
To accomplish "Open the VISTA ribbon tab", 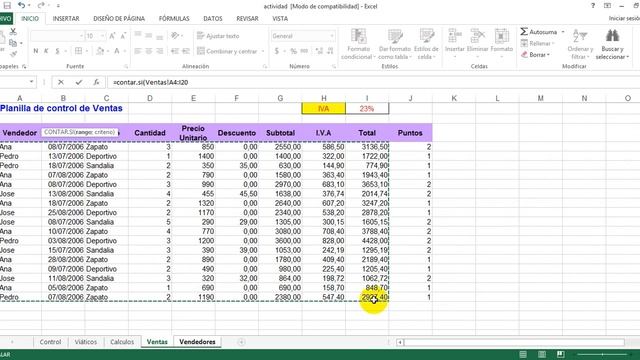I will (280, 18).
